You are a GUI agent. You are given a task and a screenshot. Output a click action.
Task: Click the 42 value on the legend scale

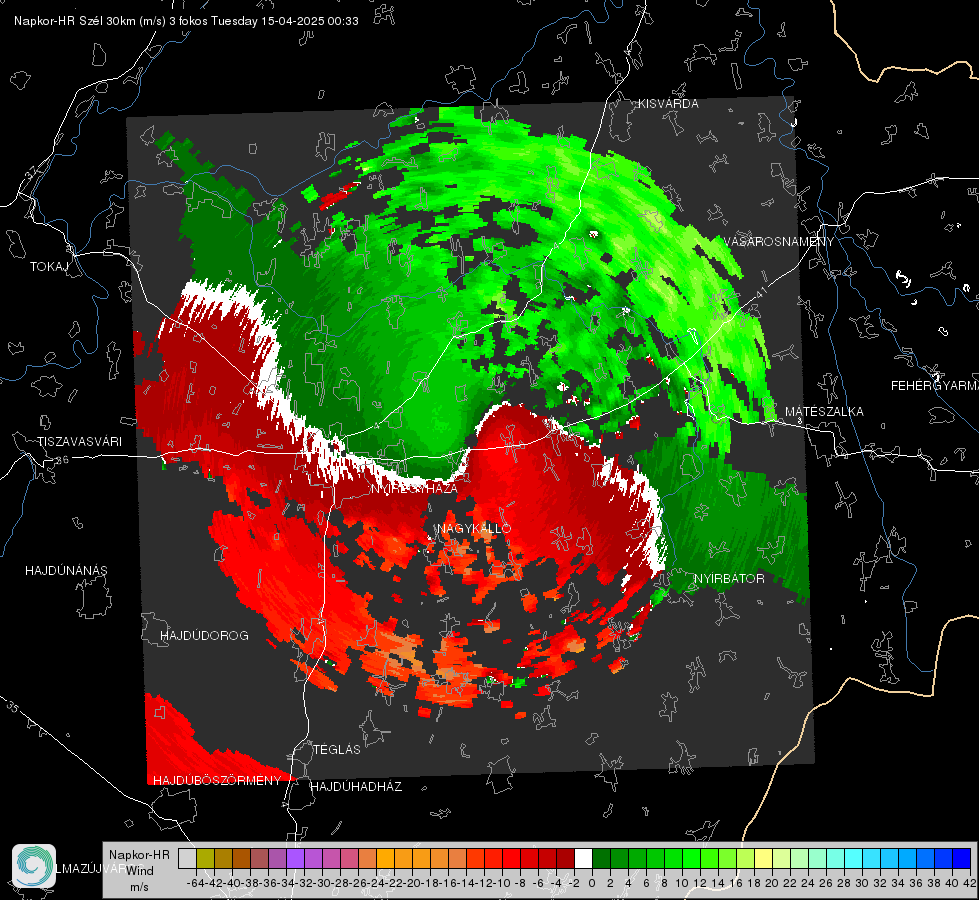coord(969,883)
